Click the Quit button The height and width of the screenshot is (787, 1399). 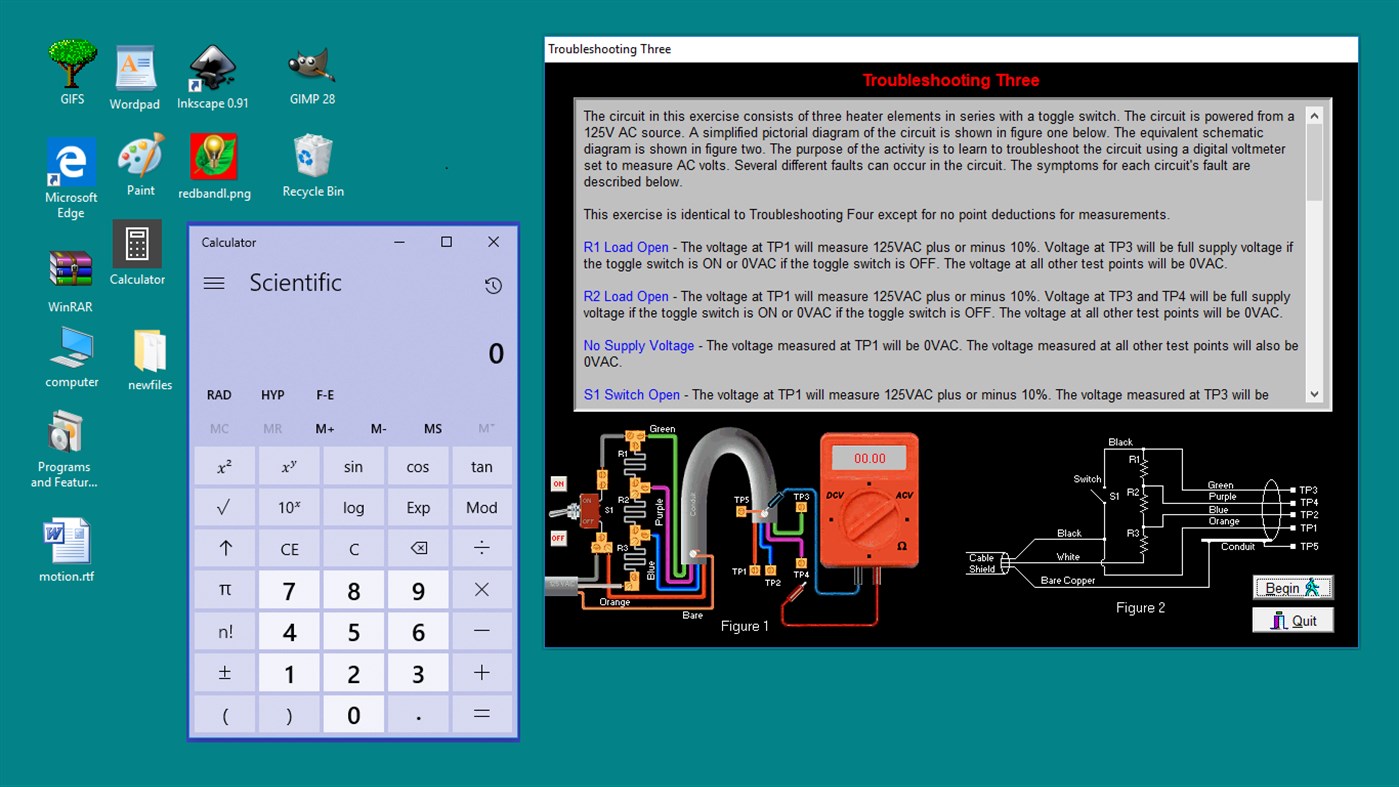tap(1292, 620)
